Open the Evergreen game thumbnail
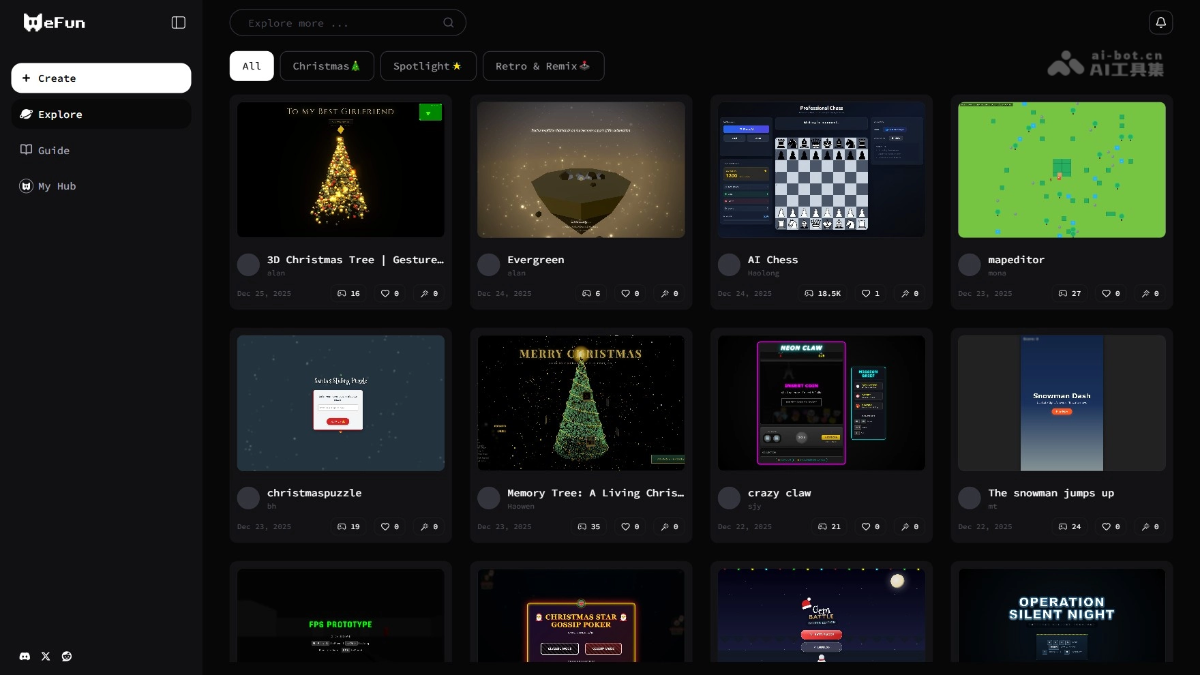The width and height of the screenshot is (1200, 675). pos(581,169)
